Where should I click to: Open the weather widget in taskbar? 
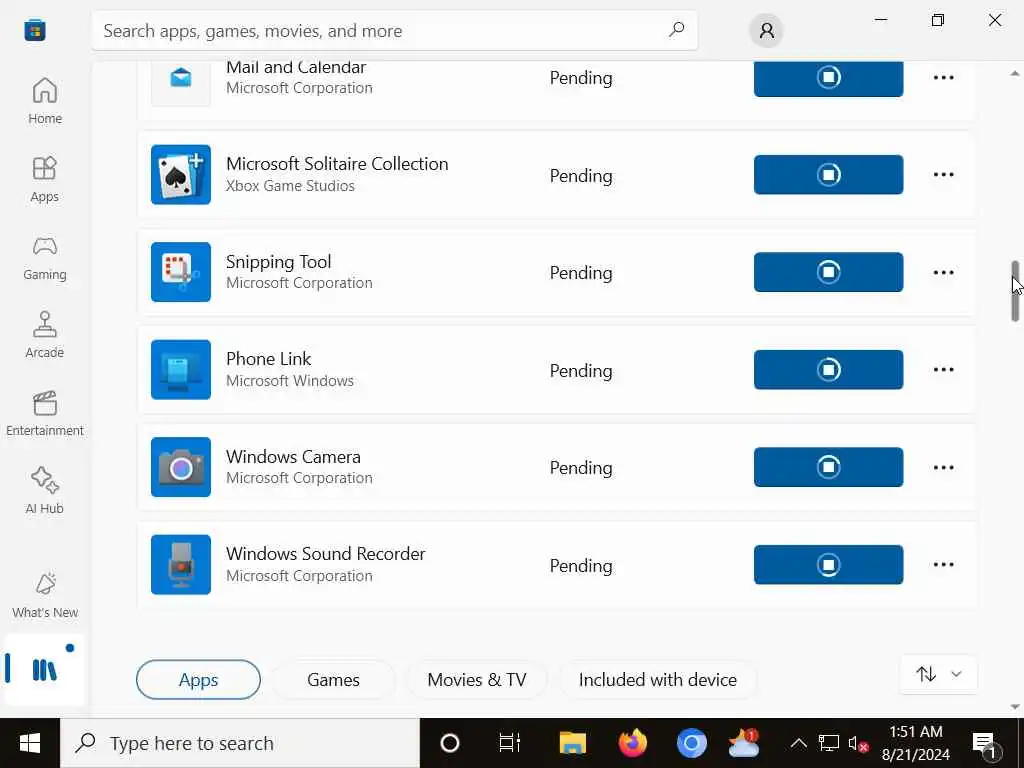click(744, 743)
